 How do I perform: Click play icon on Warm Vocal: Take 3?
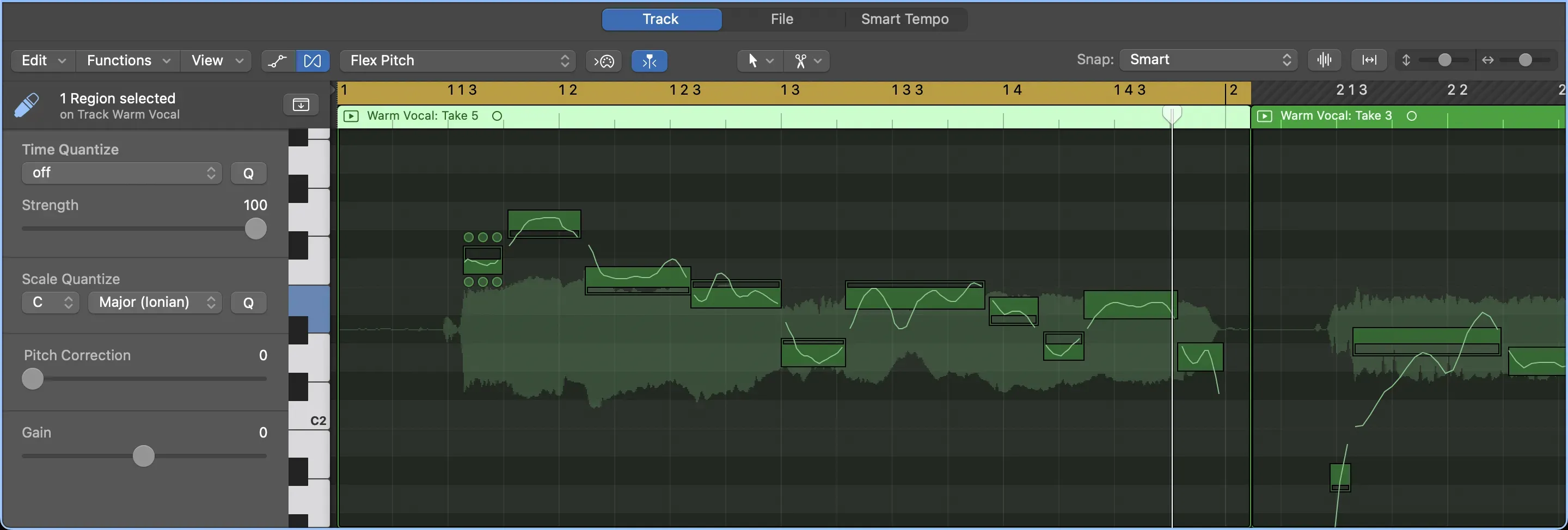[1264, 115]
